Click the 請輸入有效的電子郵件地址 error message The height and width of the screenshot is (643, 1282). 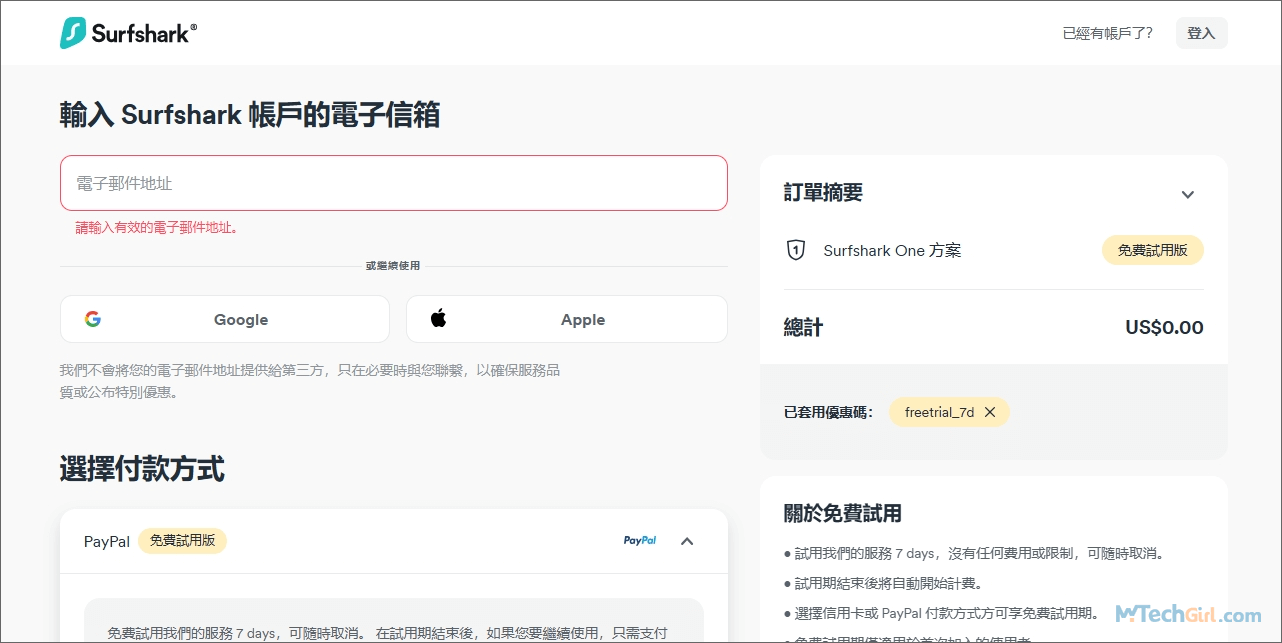pos(157,228)
